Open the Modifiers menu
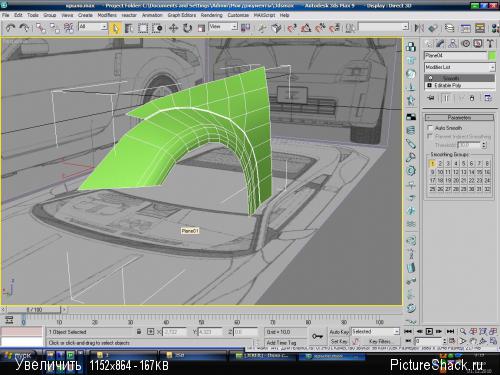This screenshot has height=375, width=500. (x=107, y=15)
